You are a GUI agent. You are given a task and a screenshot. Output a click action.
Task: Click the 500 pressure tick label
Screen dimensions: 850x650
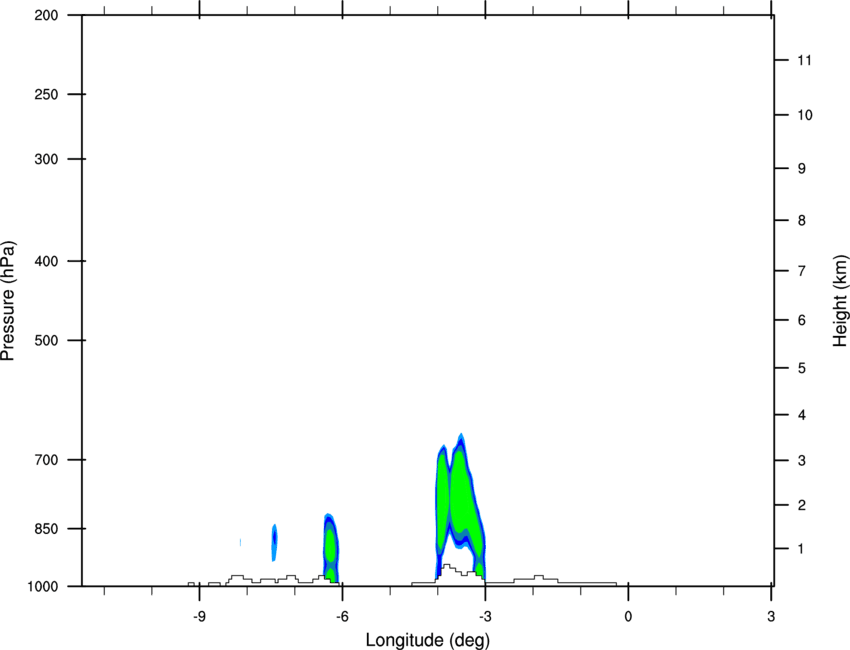coord(47,340)
